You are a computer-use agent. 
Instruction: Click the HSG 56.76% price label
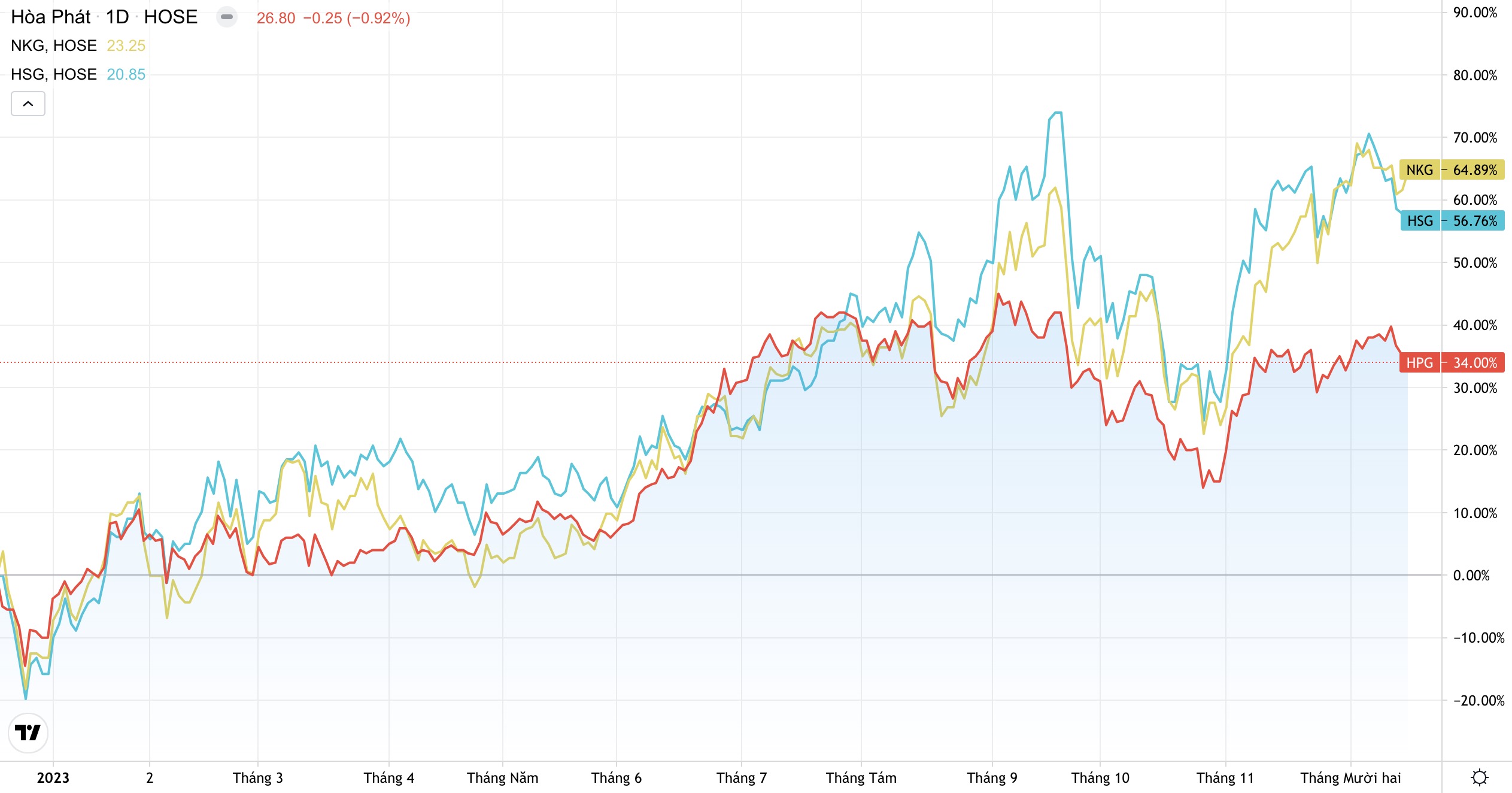click(x=1452, y=221)
